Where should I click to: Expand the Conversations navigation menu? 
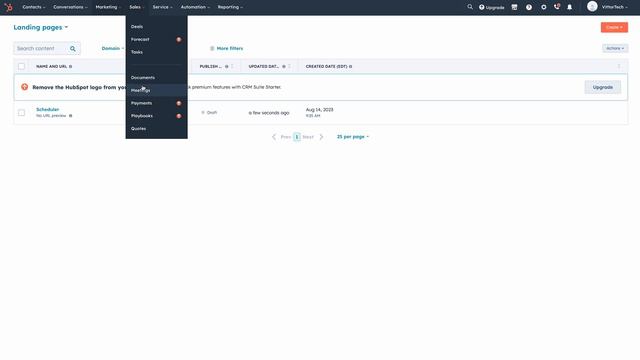pos(70,7)
